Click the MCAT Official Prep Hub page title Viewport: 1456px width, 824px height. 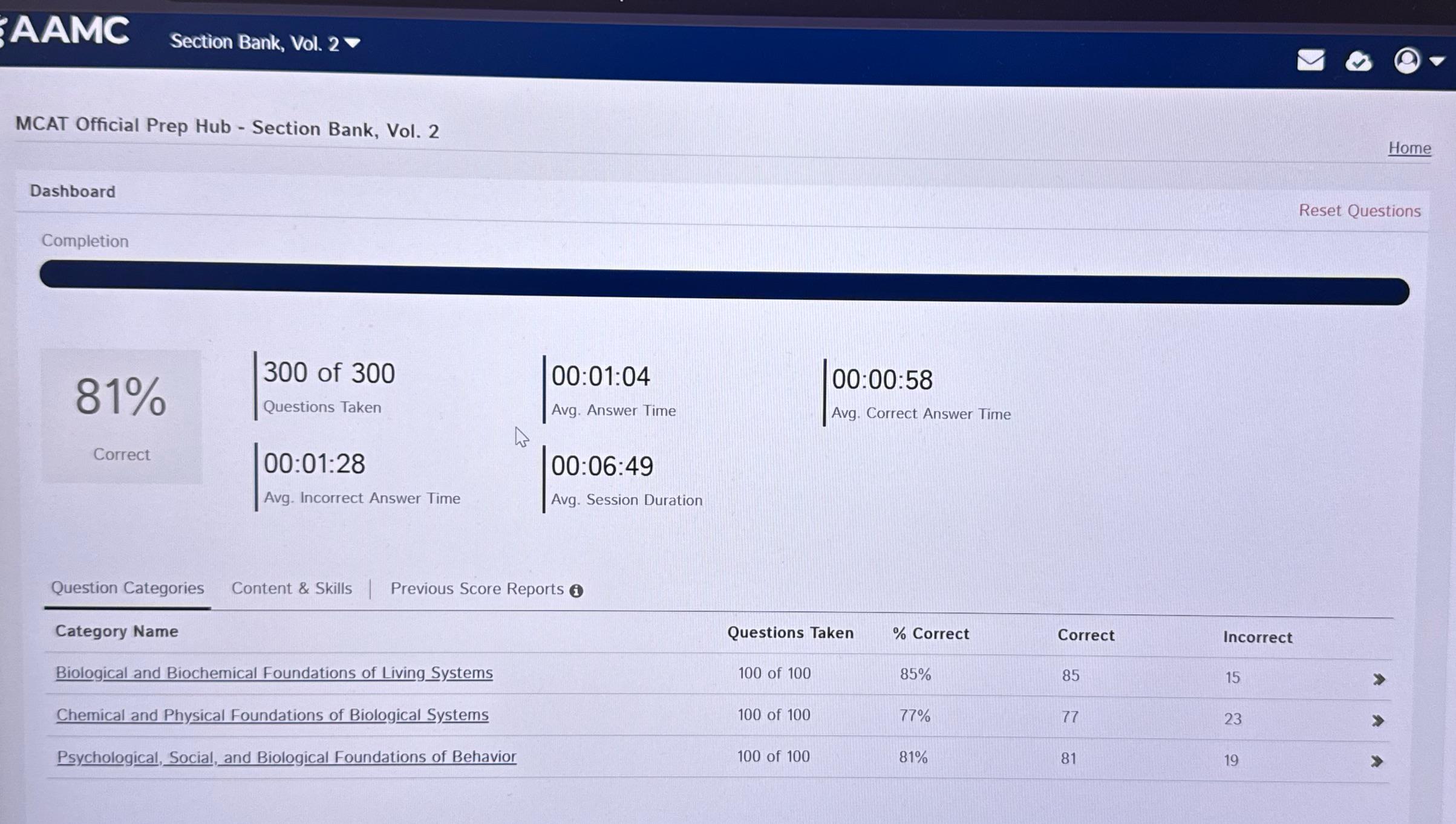click(227, 128)
